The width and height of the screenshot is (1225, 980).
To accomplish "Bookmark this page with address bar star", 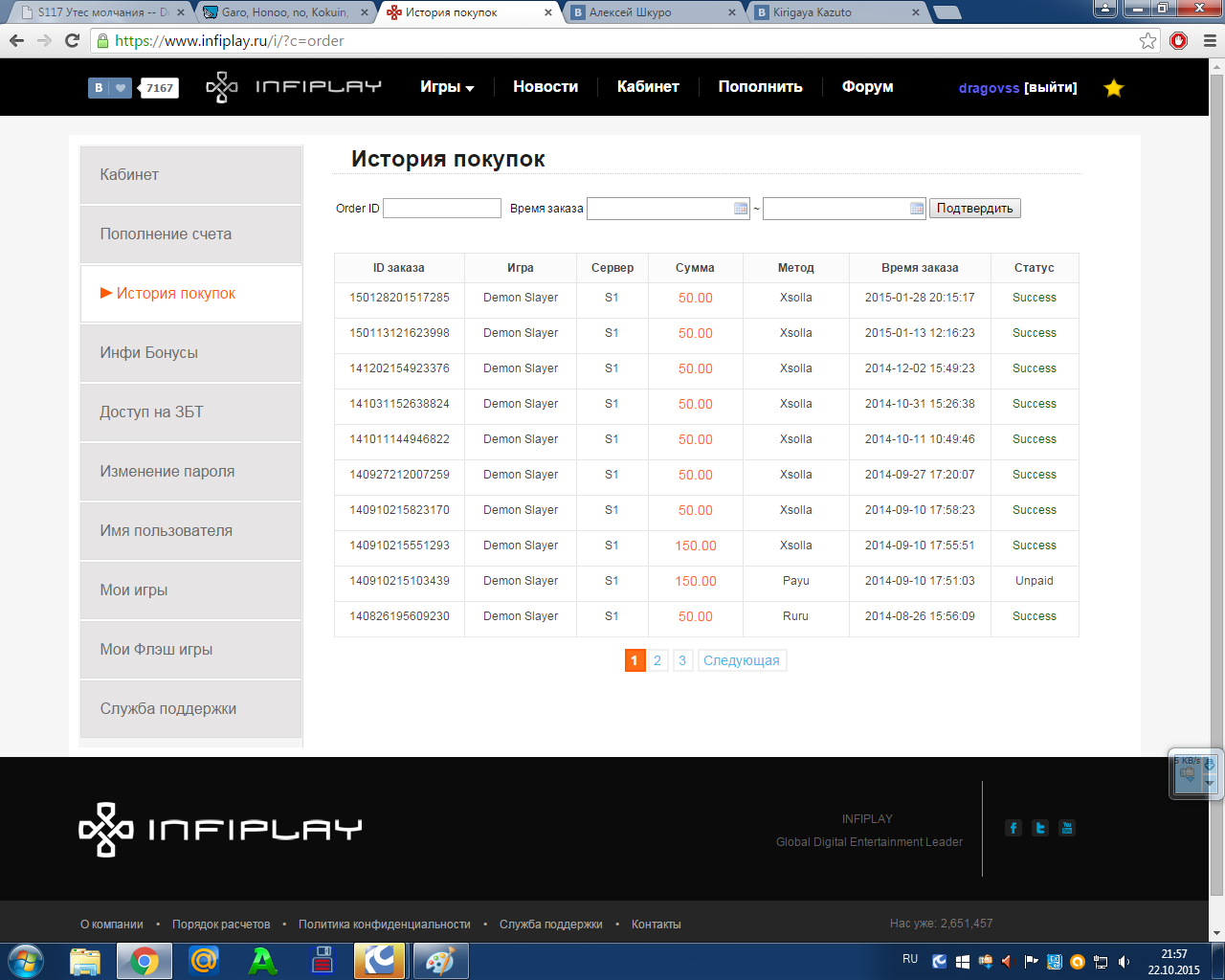I will [x=1147, y=40].
